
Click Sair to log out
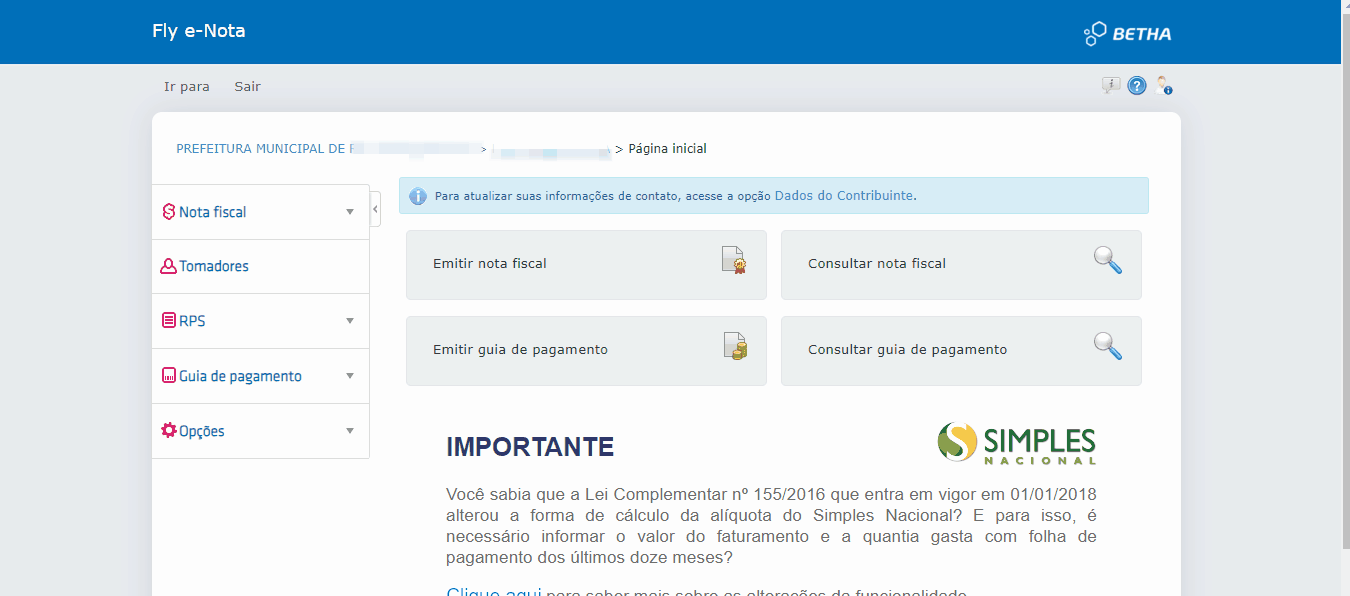click(x=247, y=86)
